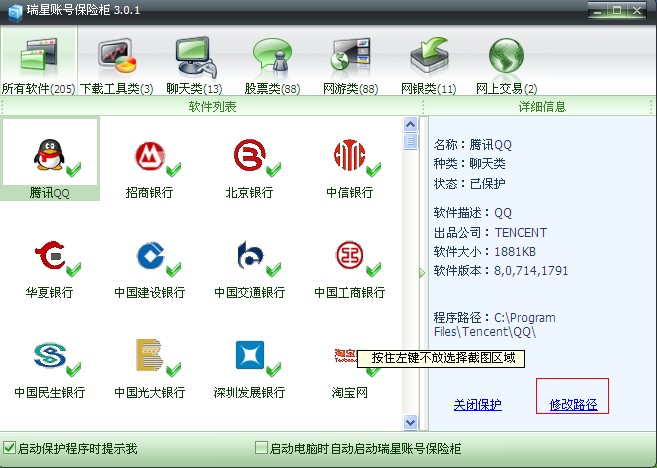Screen dimensions: 657x468
Task: Select the 中国建设银行 icon
Action: pyautogui.click(x=150, y=255)
